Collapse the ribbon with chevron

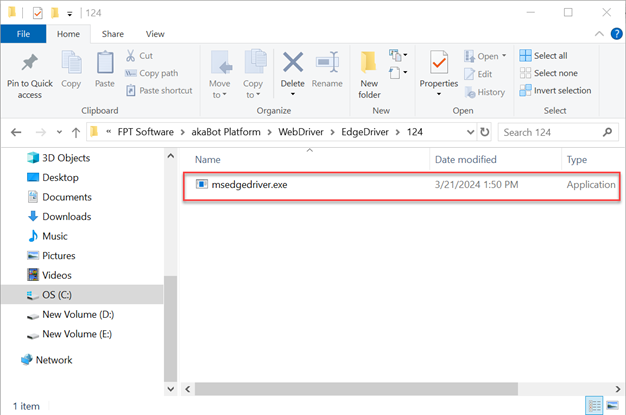tap(599, 34)
